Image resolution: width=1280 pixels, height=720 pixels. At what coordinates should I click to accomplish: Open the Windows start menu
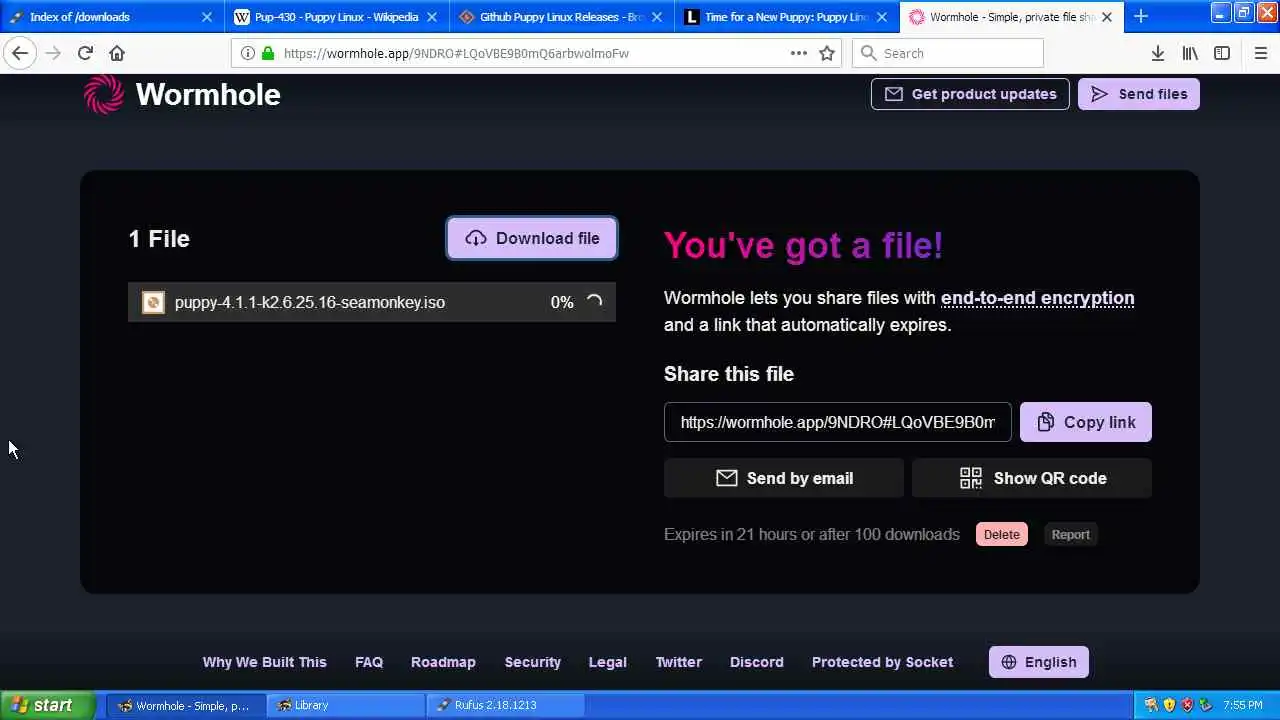click(x=48, y=705)
